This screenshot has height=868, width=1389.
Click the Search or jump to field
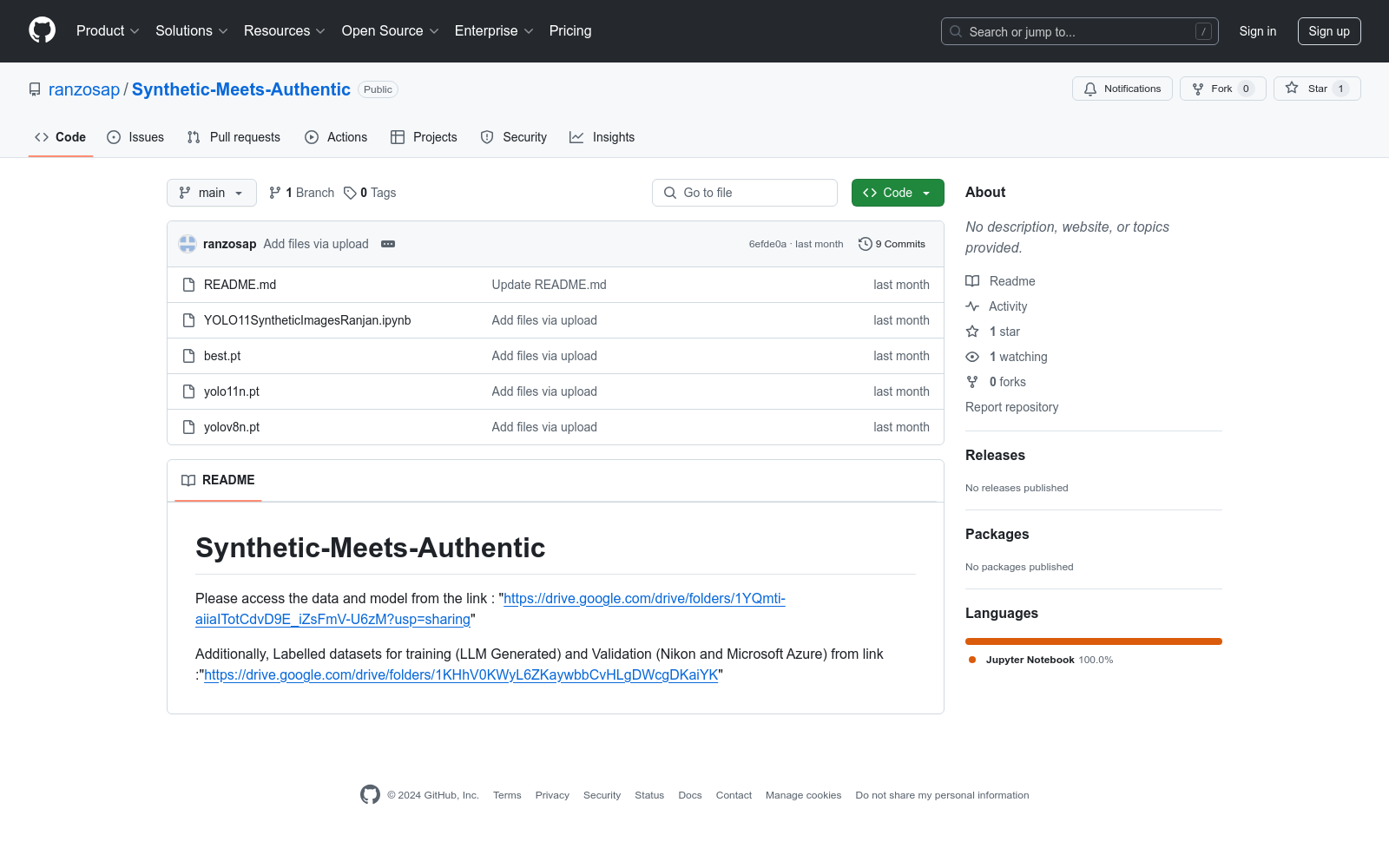tap(1080, 31)
